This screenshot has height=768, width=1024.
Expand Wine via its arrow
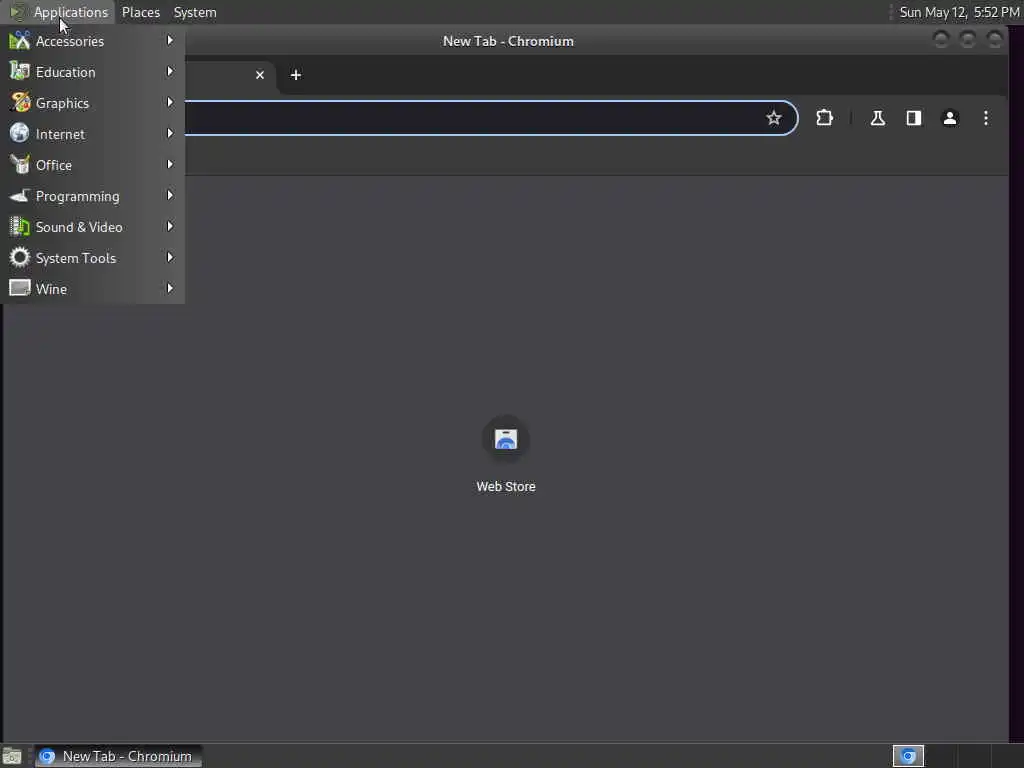[x=170, y=288]
